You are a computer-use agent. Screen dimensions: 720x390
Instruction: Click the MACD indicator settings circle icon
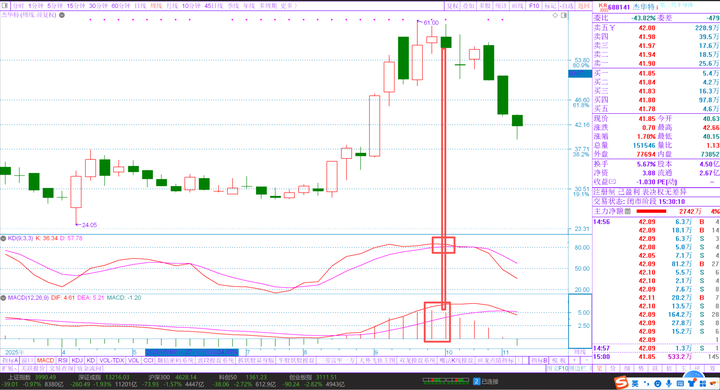3,298
